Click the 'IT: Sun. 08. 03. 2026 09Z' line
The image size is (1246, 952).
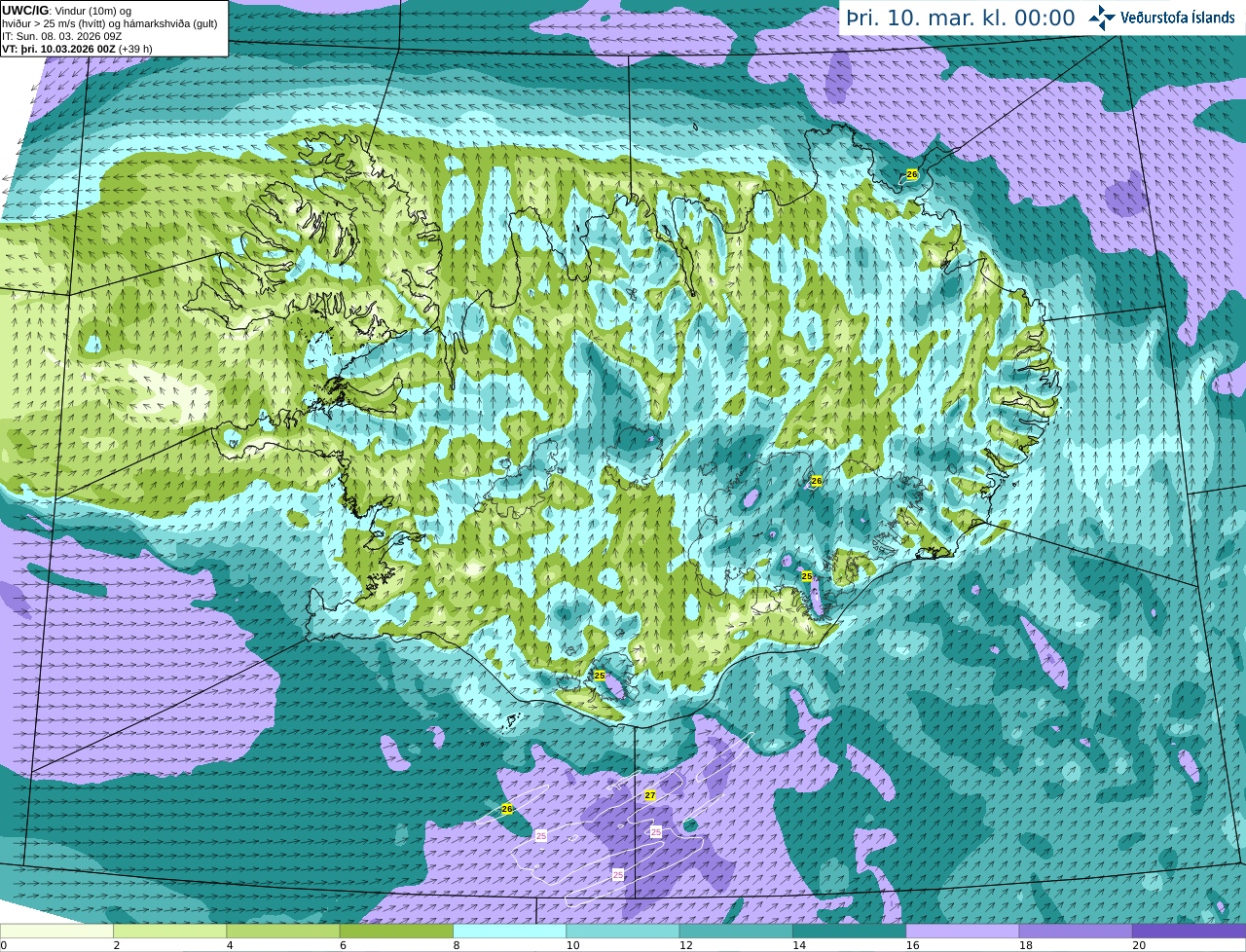pyautogui.click(x=61, y=35)
